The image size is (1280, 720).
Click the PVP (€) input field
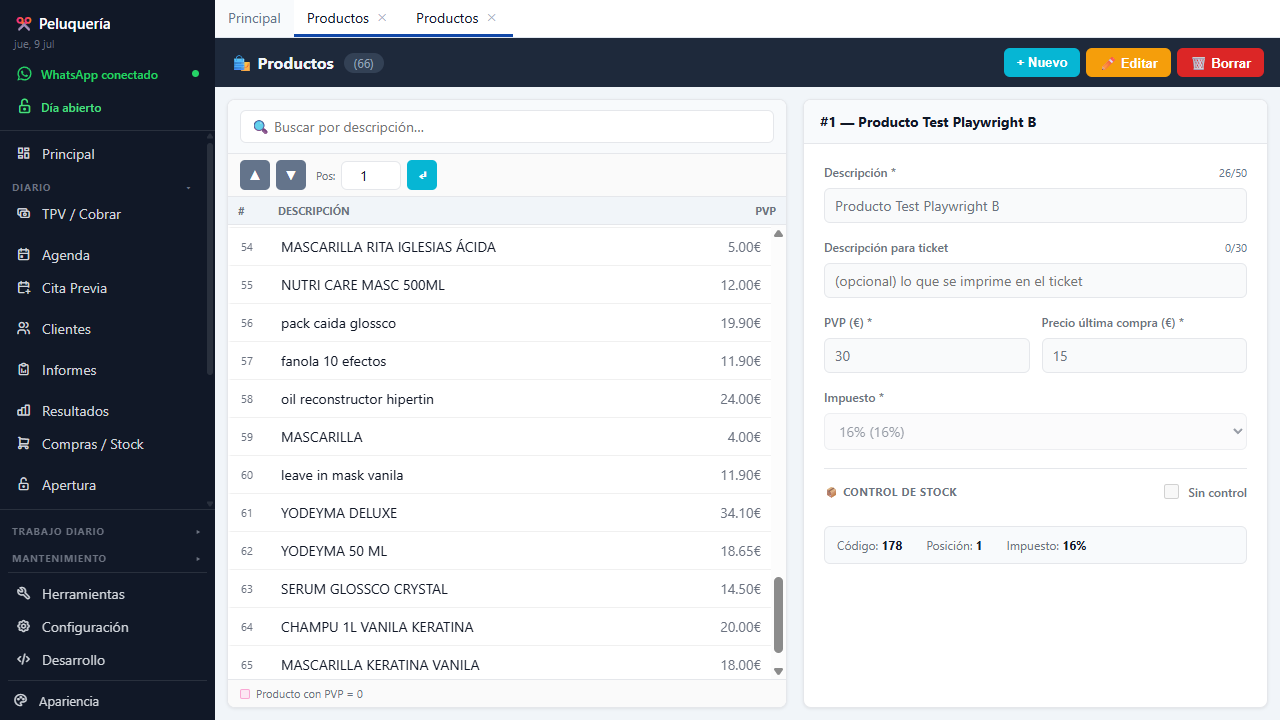(926, 356)
